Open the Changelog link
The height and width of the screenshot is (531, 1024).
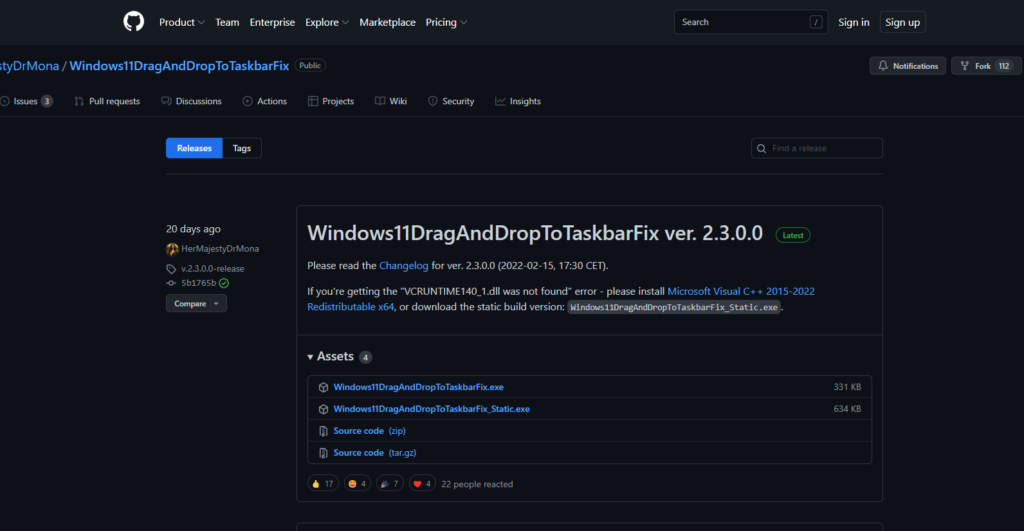(x=404, y=266)
